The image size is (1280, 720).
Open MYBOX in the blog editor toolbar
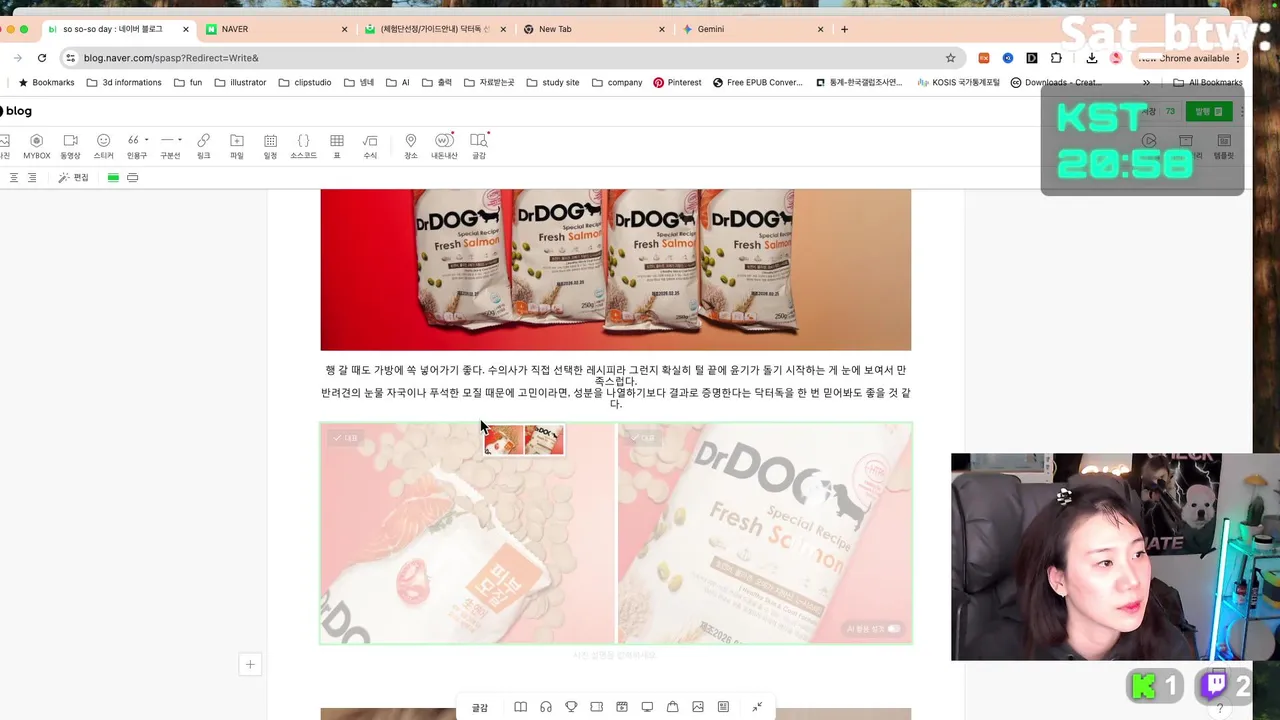click(36, 146)
